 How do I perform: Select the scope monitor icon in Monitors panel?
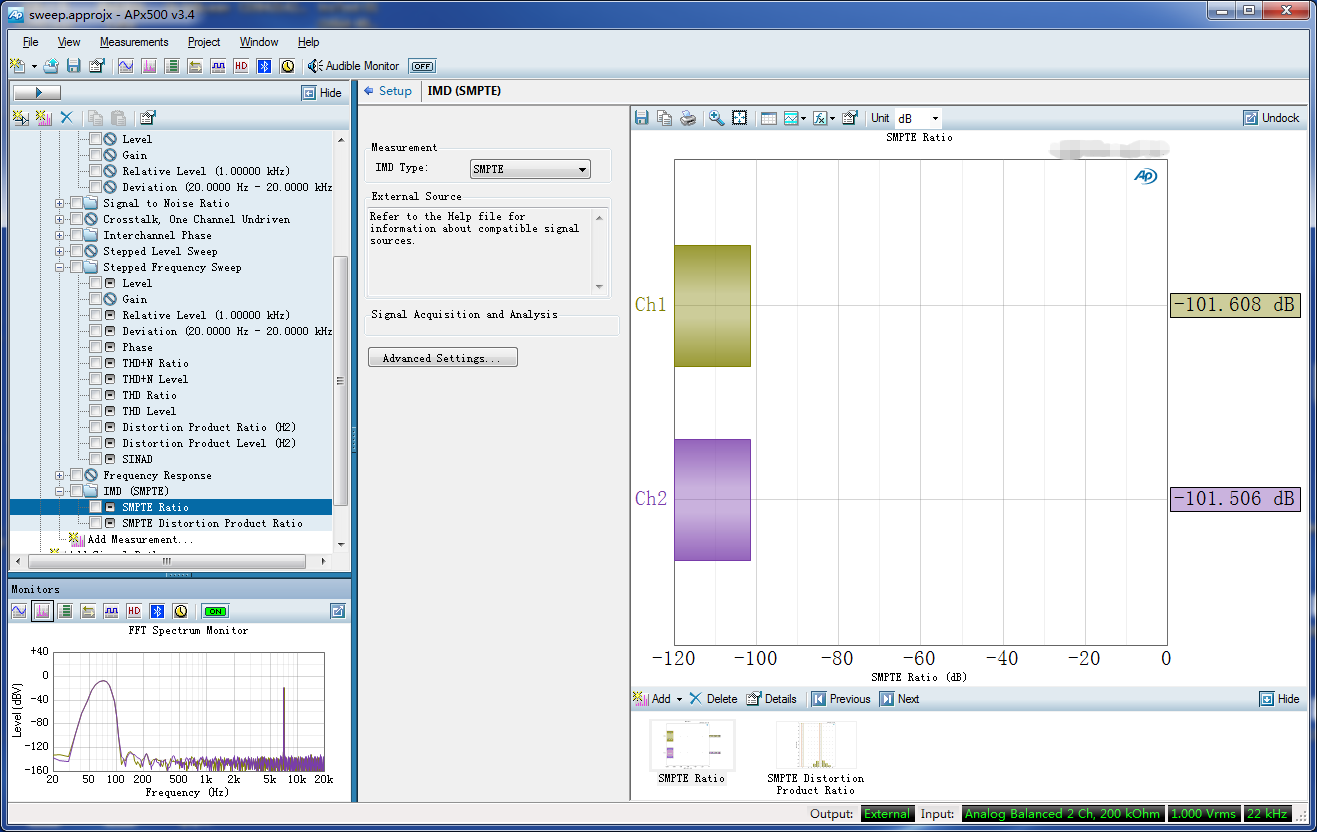(x=19, y=611)
